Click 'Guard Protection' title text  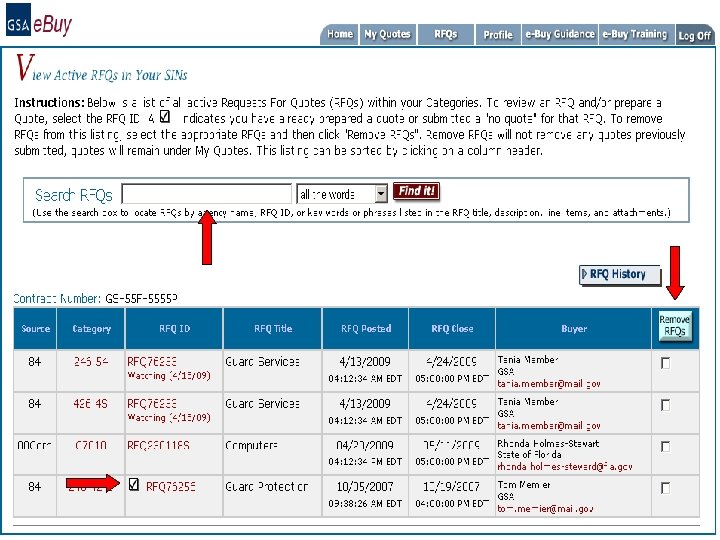266,487
